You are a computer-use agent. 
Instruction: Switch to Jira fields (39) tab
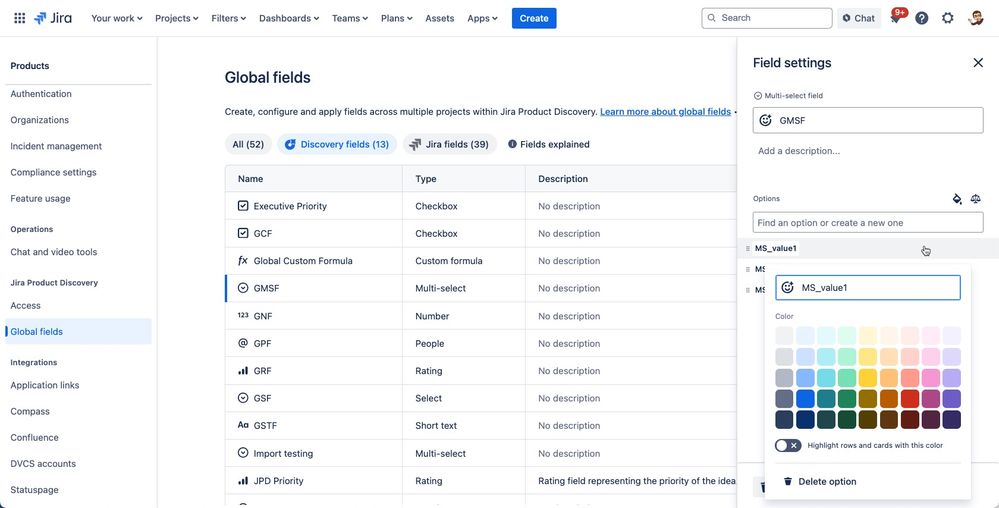[x=449, y=144]
